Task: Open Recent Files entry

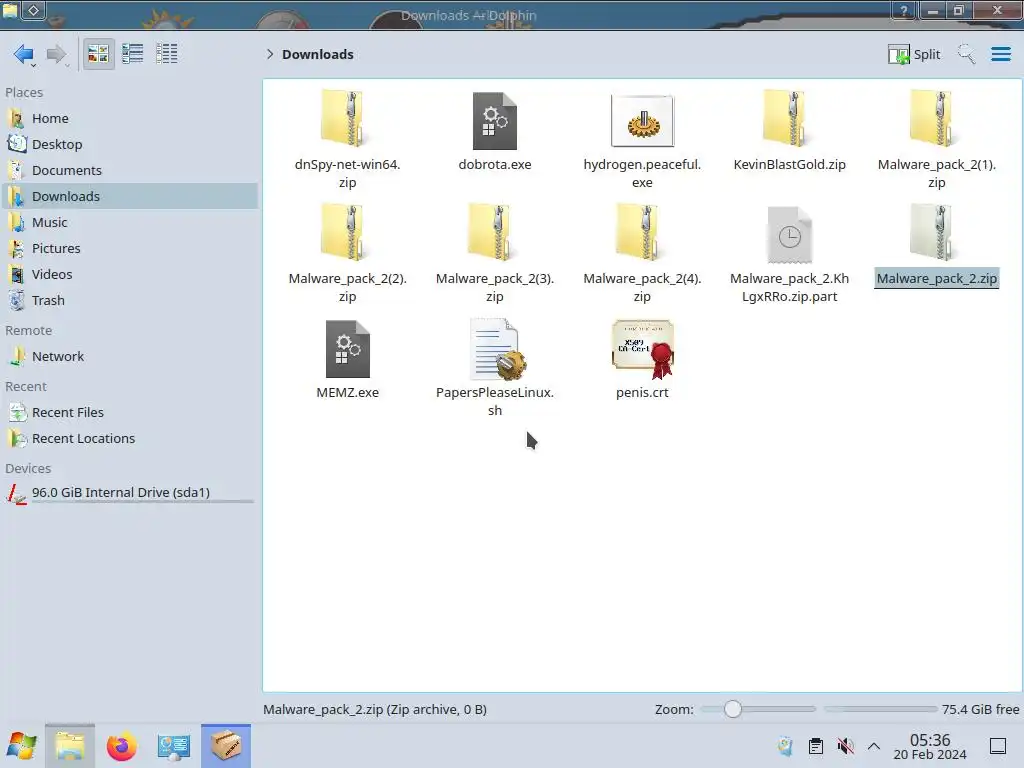Action: tap(129, 413)
